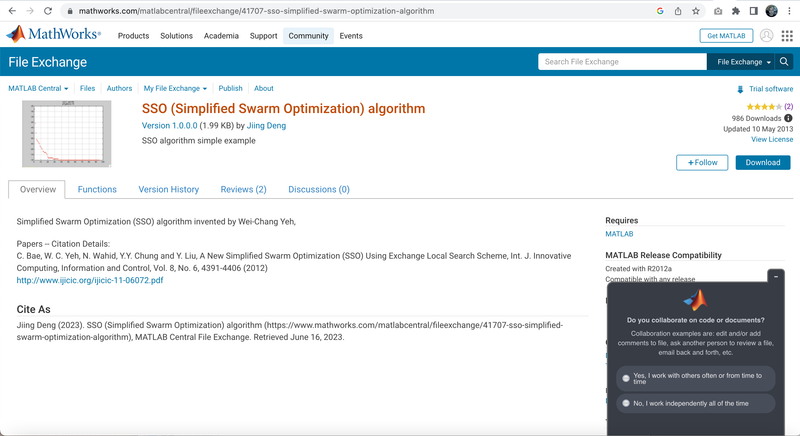Screen dimensions: 800x436
Task: Expand the MATLAB Central dropdown
Action: coord(38,88)
